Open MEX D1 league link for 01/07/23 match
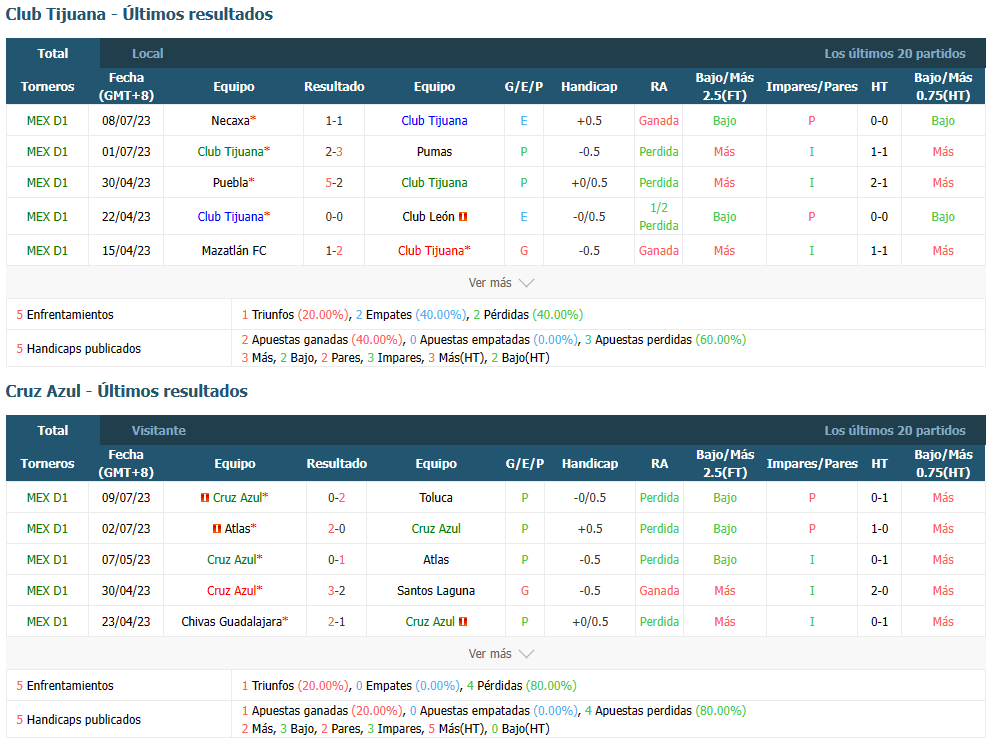This screenshot has height=744, width=992. (47, 152)
